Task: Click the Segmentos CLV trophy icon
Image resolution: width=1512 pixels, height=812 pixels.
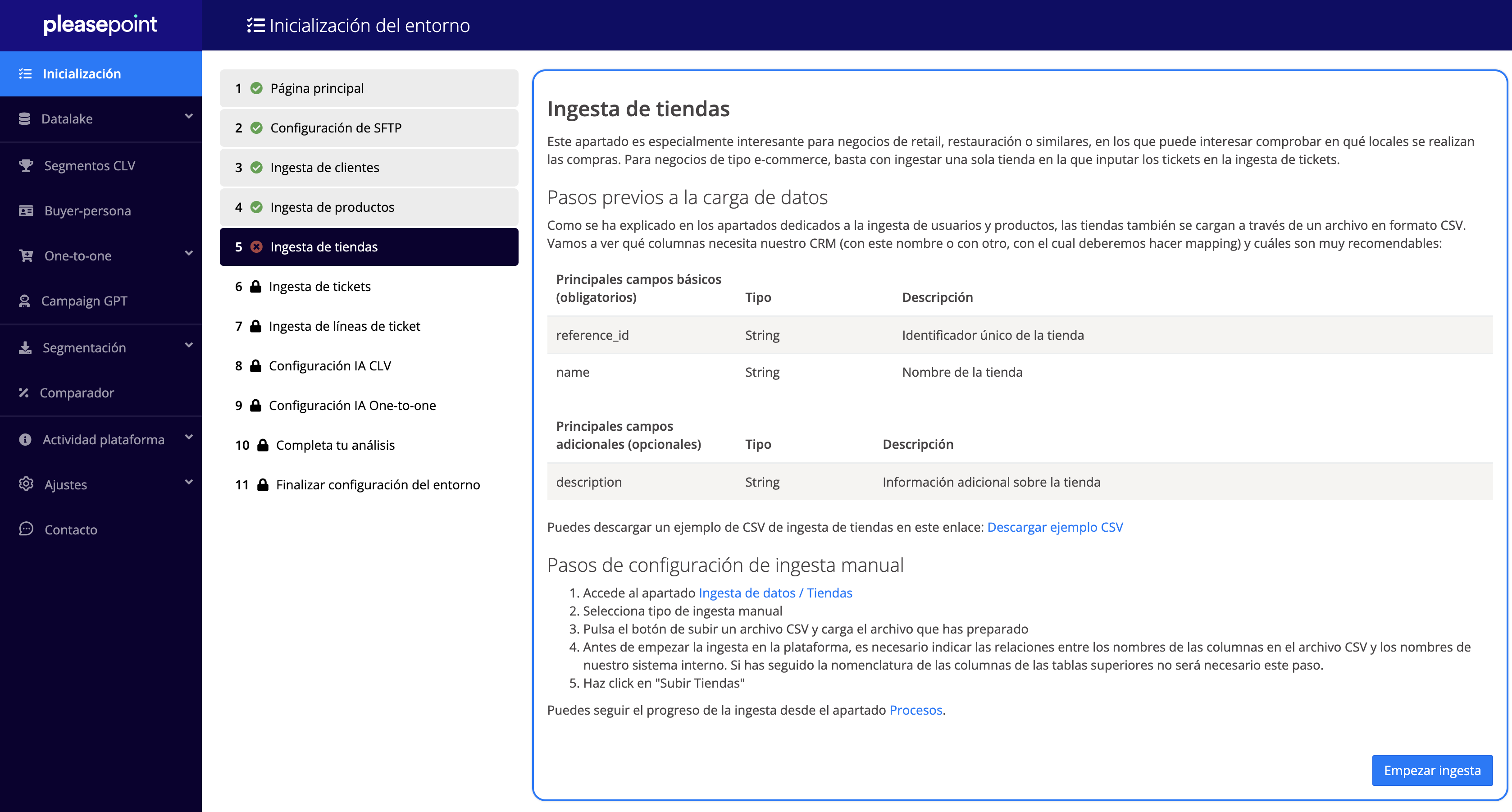Action: [x=25, y=165]
